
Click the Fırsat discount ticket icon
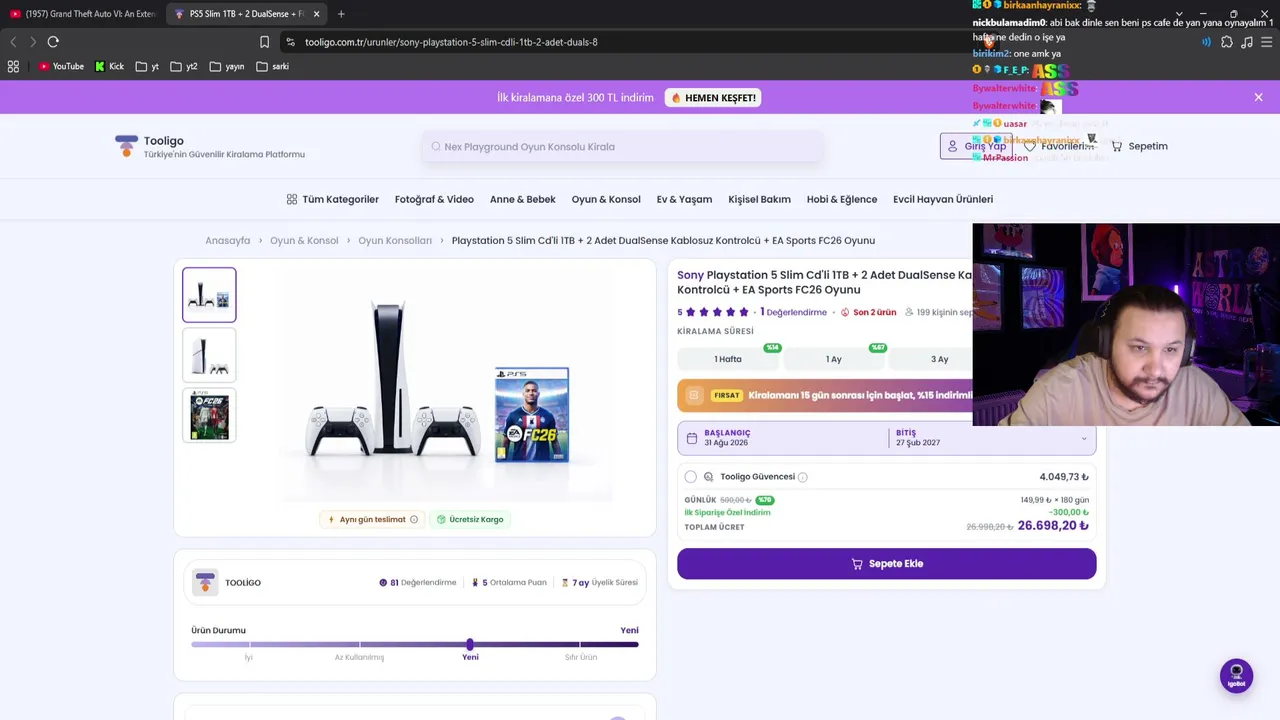pyautogui.click(x=694, y=395)
